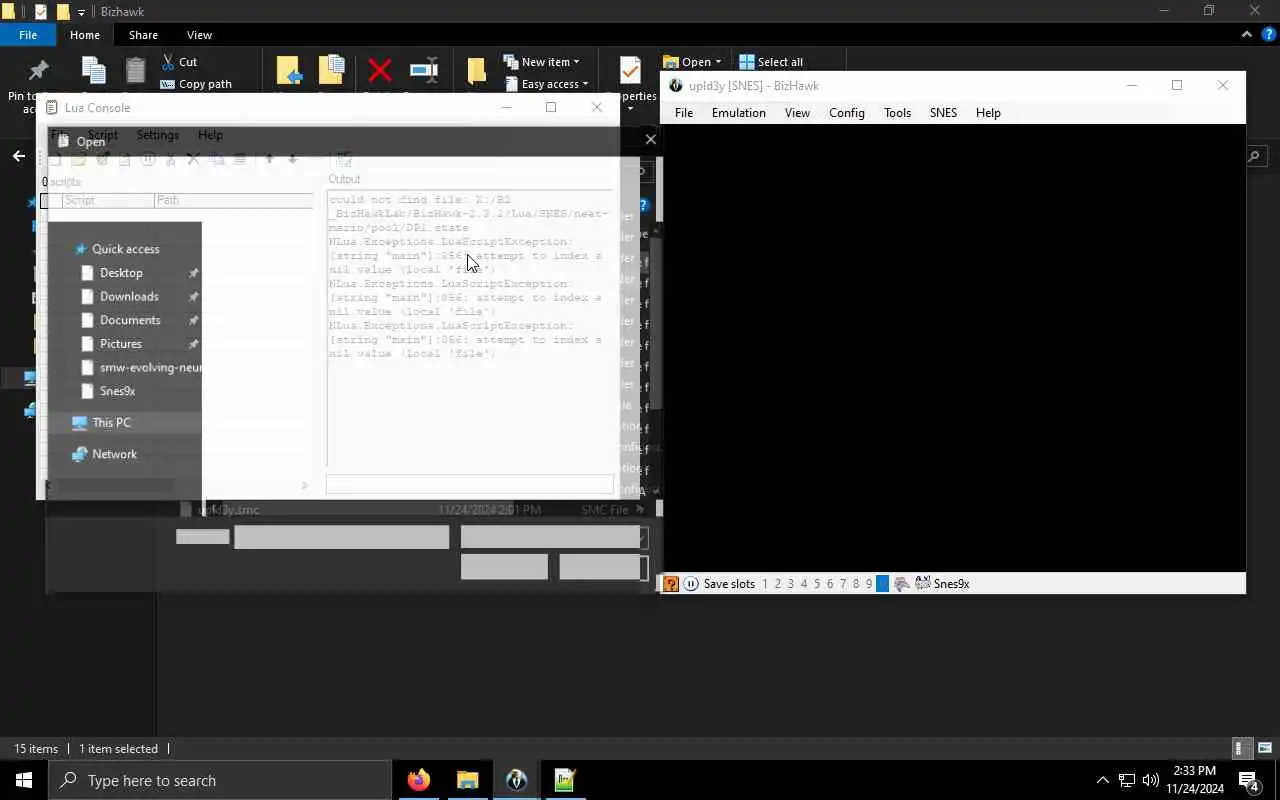Click the taskbar search box
Image resolution: width=1280 pixels, height=800 pixels.
tap(220, 780)
